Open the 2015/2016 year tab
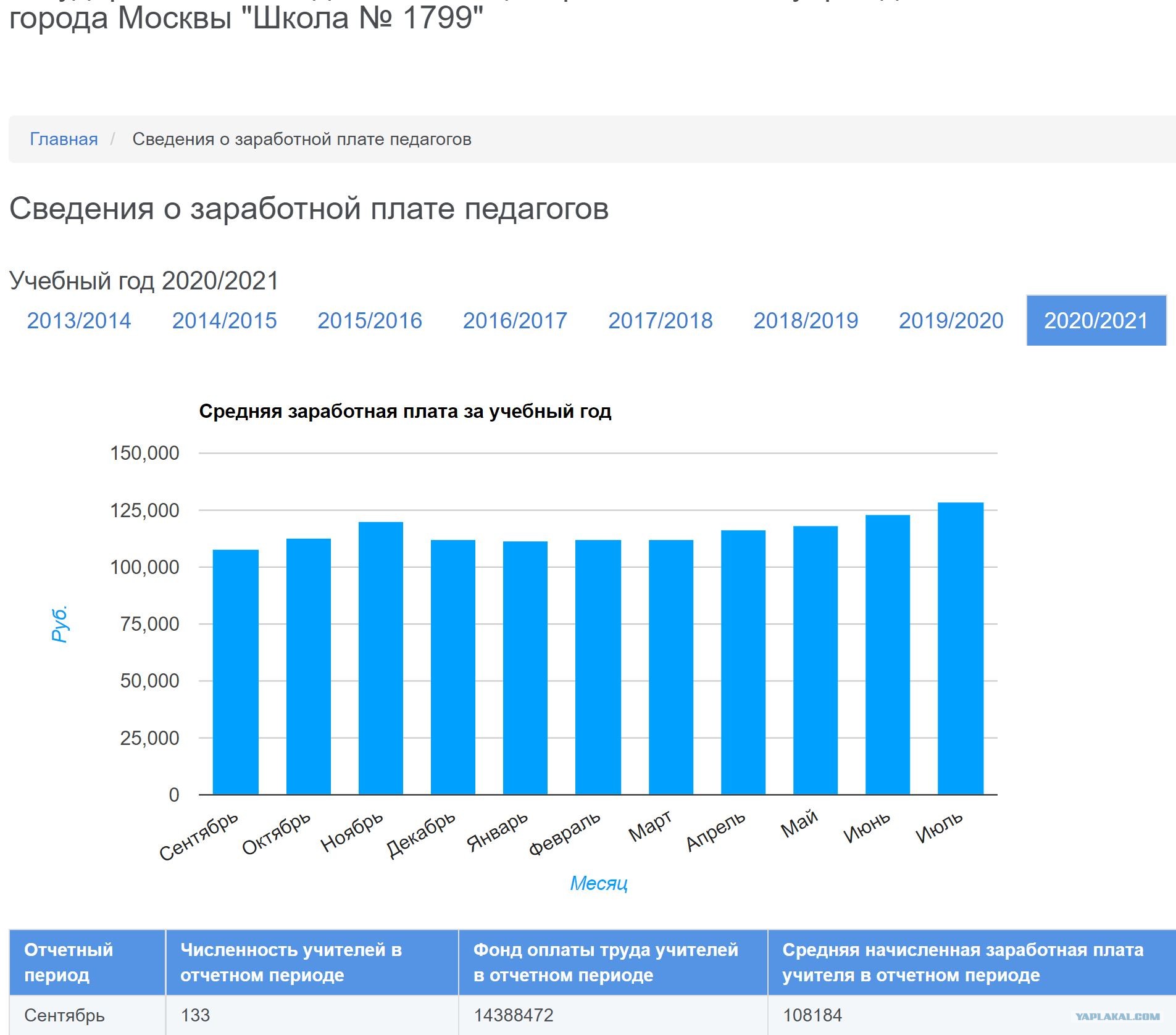Image resolution: width=1176 pixels, height=1035 pixels. pos(370,320)
